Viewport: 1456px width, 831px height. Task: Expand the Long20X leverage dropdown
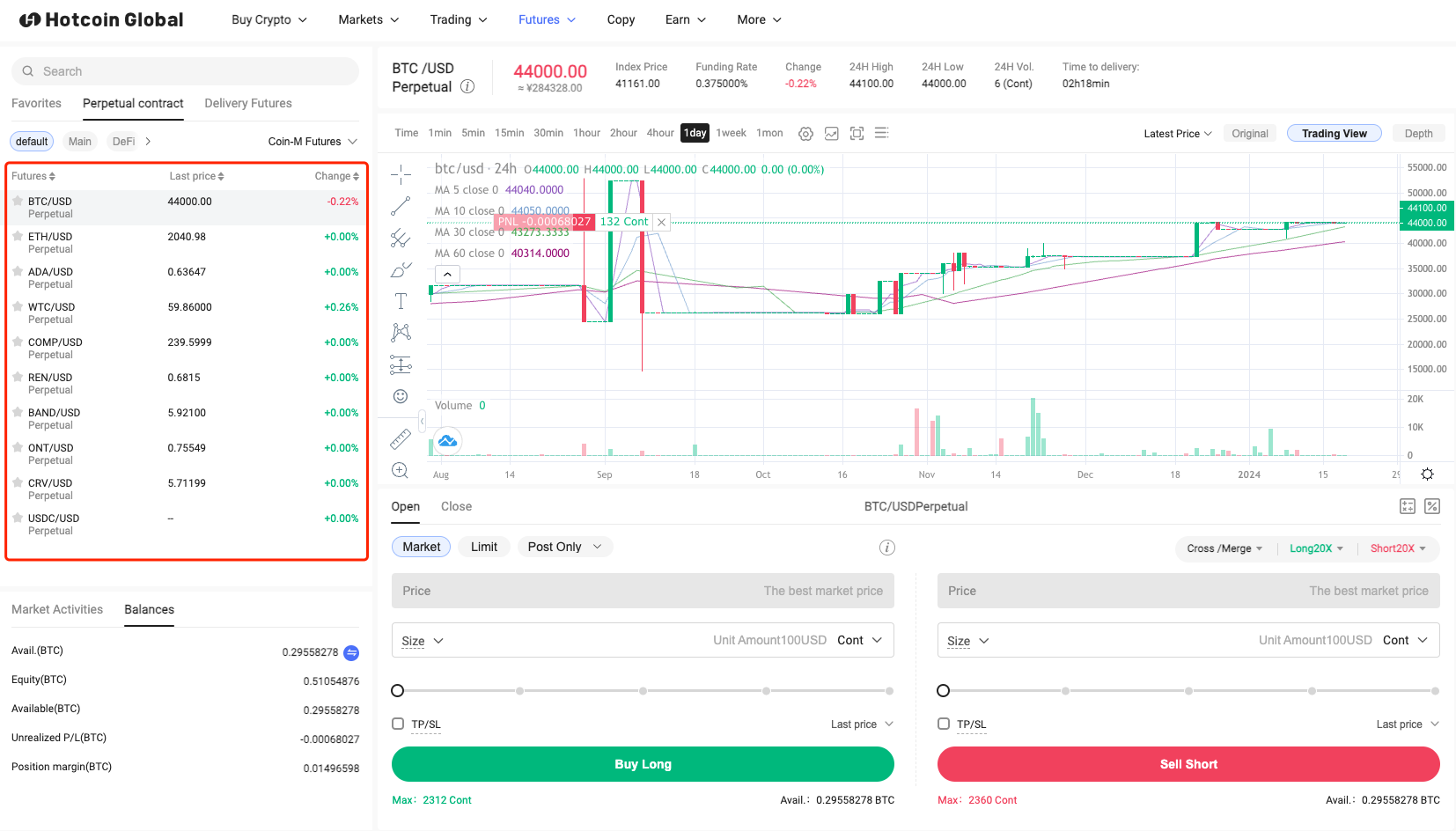[1316, 548]
